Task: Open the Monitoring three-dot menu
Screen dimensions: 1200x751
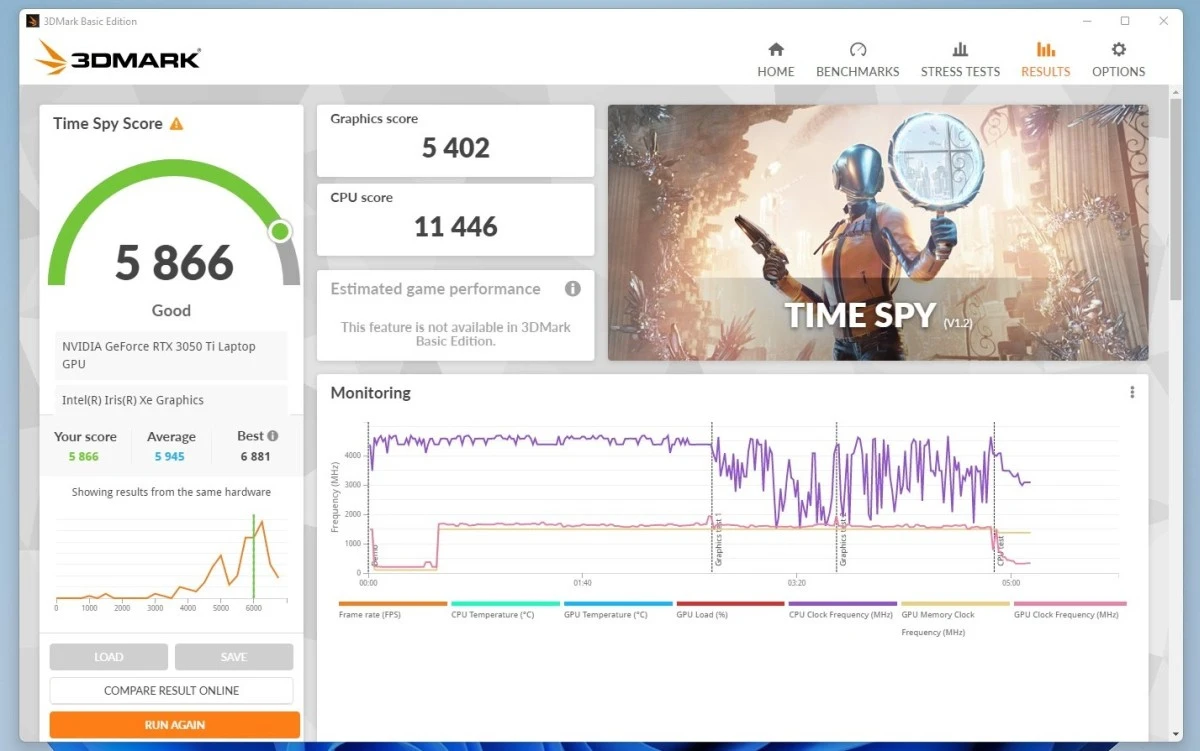Action: pos(1132,393)
